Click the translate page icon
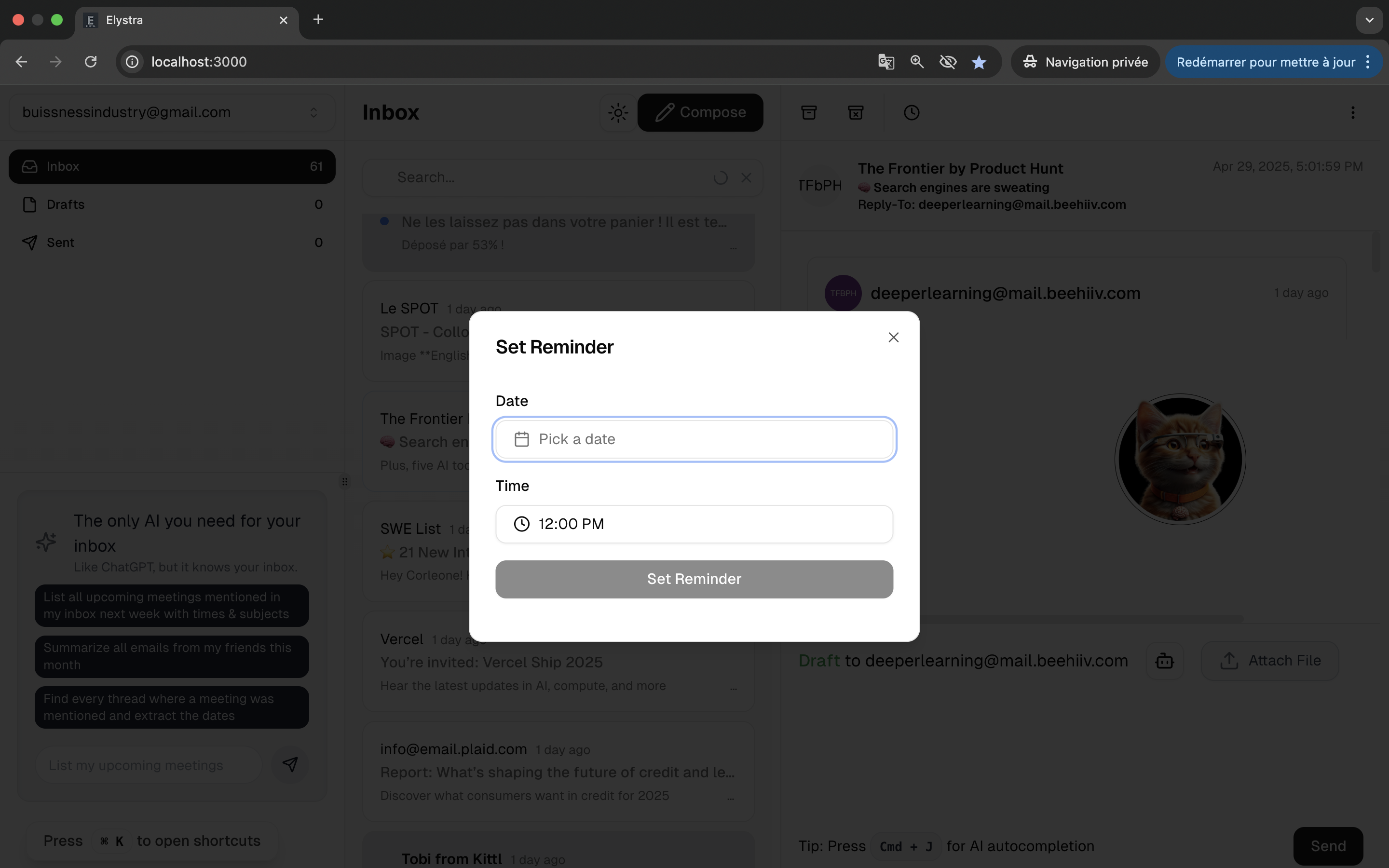Viewport: 1389px width, 868px height. click(x=885, y=62)
